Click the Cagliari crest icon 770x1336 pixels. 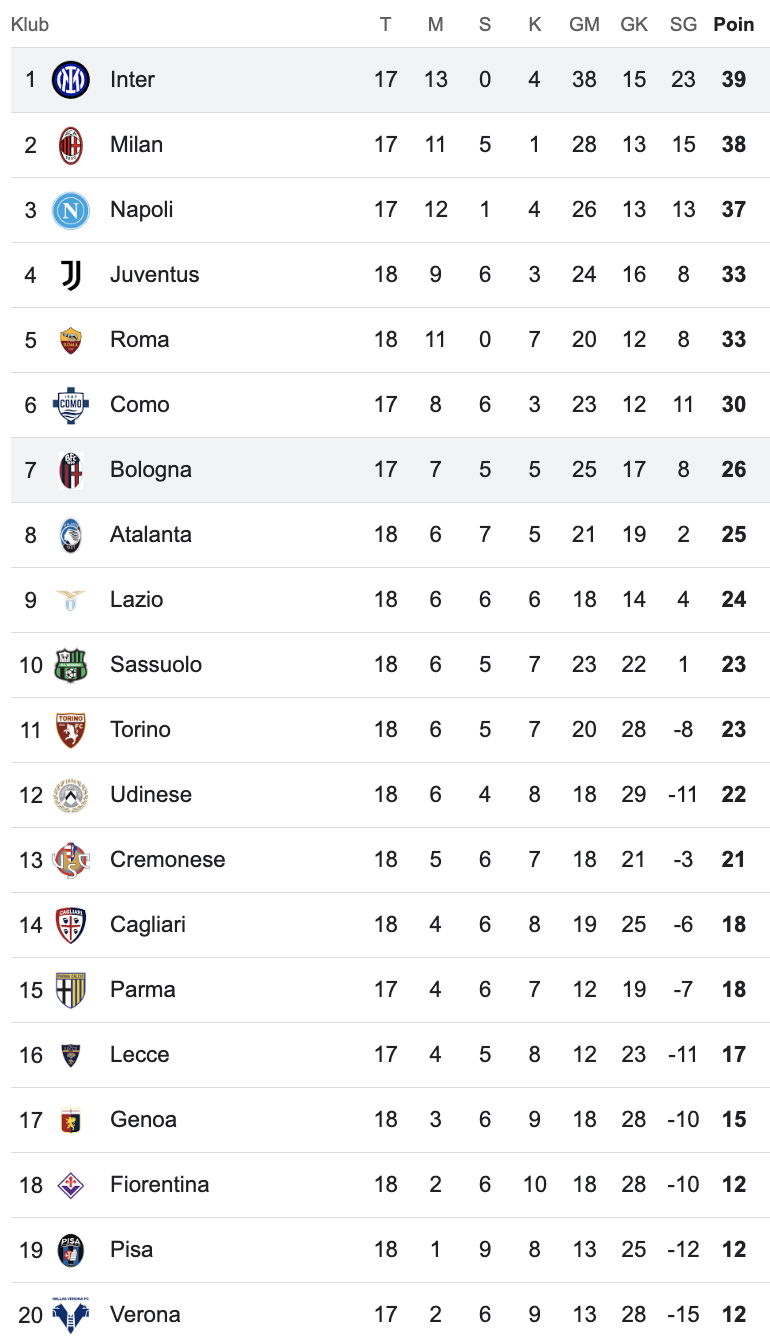(x=71, y=925)
